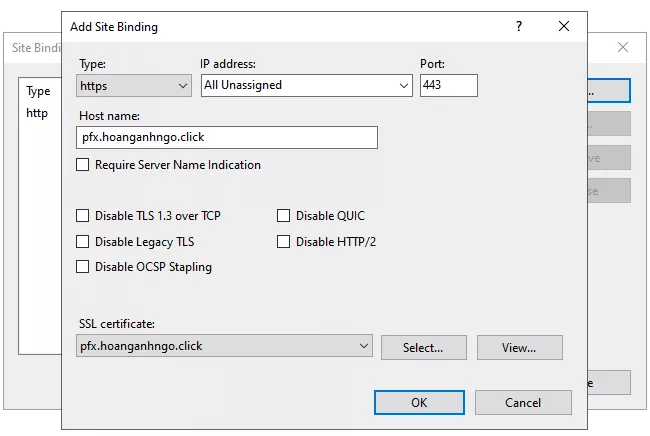650x436 pixels.
Task: Enable Require Server Name Indication
Action: (83, 165)
